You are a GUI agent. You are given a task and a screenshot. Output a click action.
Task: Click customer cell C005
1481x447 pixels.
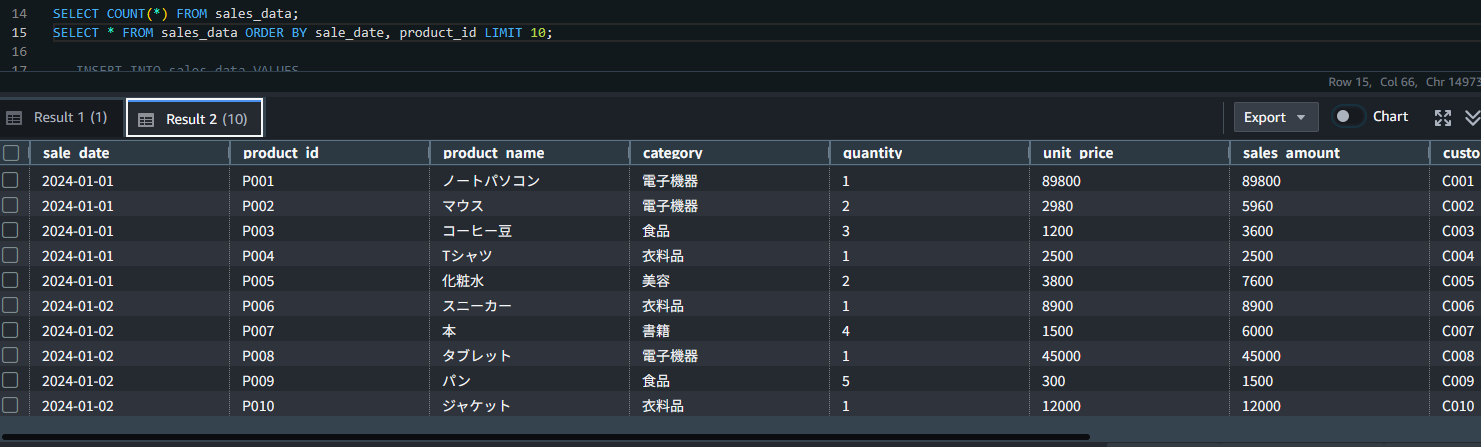[1458, 281]
